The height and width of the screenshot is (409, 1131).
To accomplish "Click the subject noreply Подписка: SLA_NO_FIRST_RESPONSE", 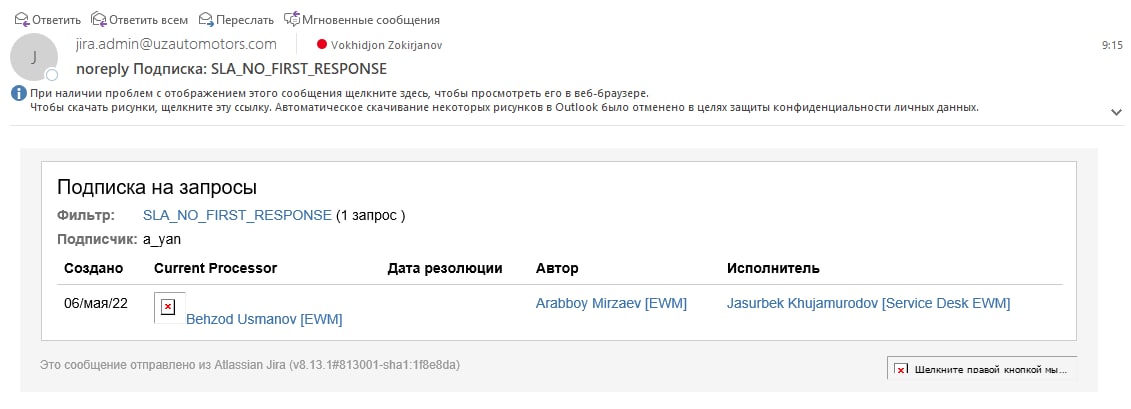I will click(232, 69).
